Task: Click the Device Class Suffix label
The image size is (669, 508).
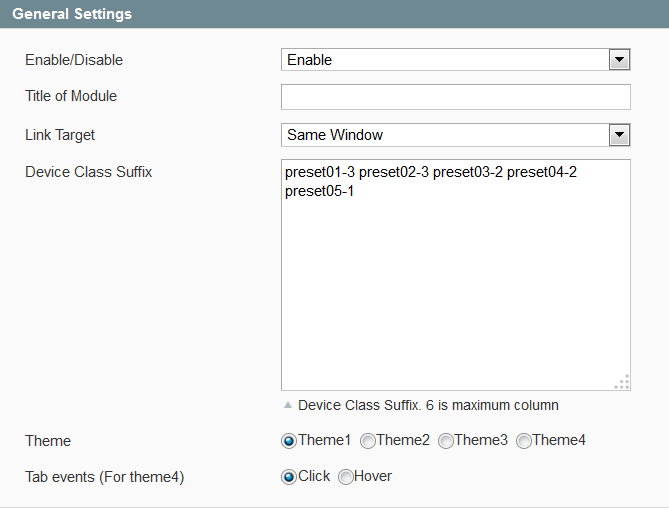Action: point(88,172)
